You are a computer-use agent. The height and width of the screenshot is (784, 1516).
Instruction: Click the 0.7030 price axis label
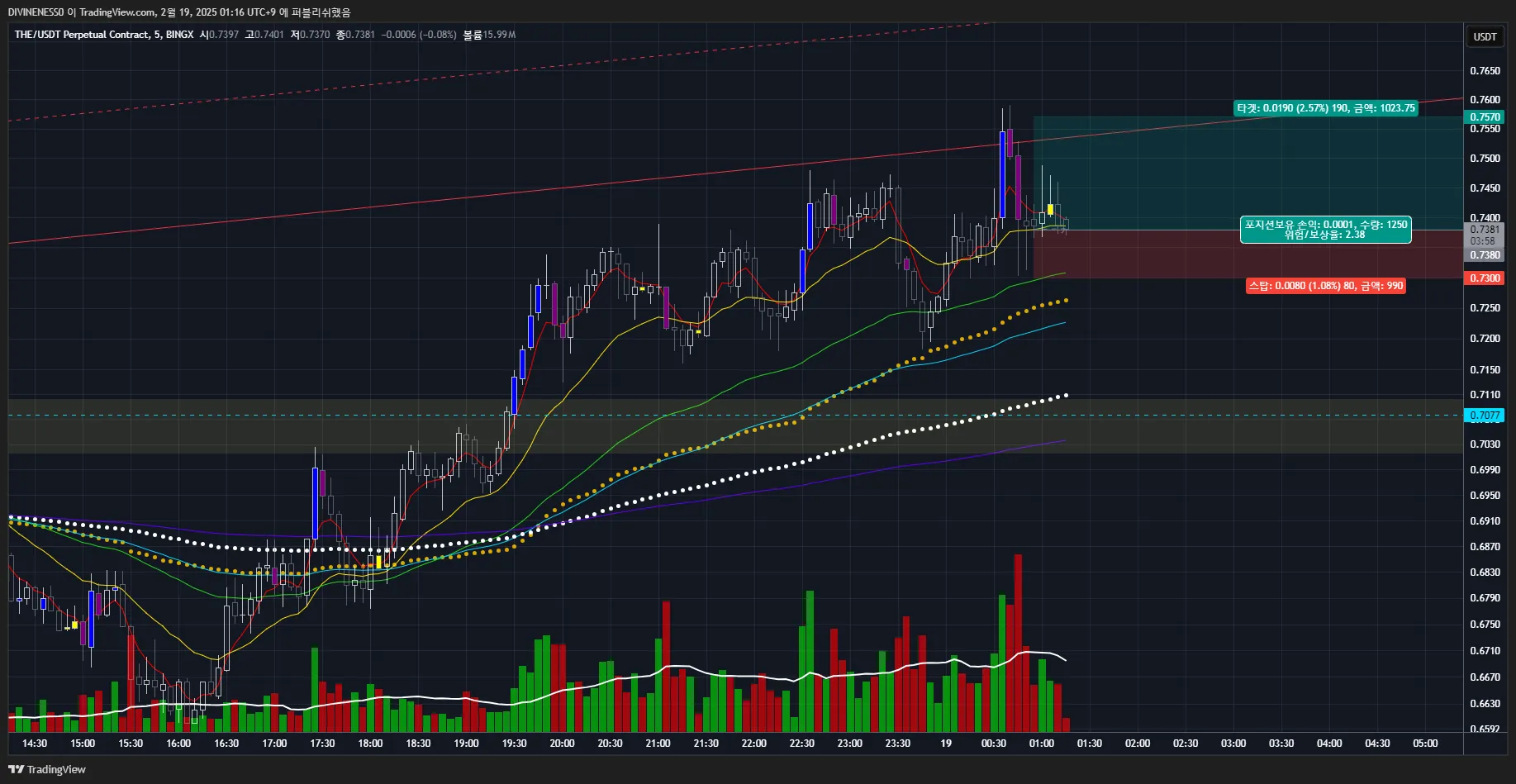click(x=1485, y=444)
